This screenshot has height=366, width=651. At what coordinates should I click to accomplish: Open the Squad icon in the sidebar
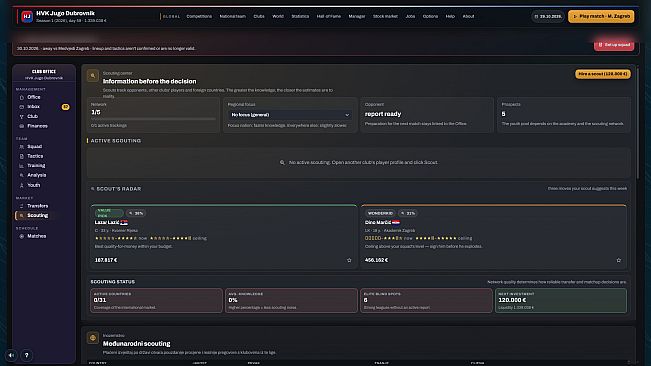[22, 147]
